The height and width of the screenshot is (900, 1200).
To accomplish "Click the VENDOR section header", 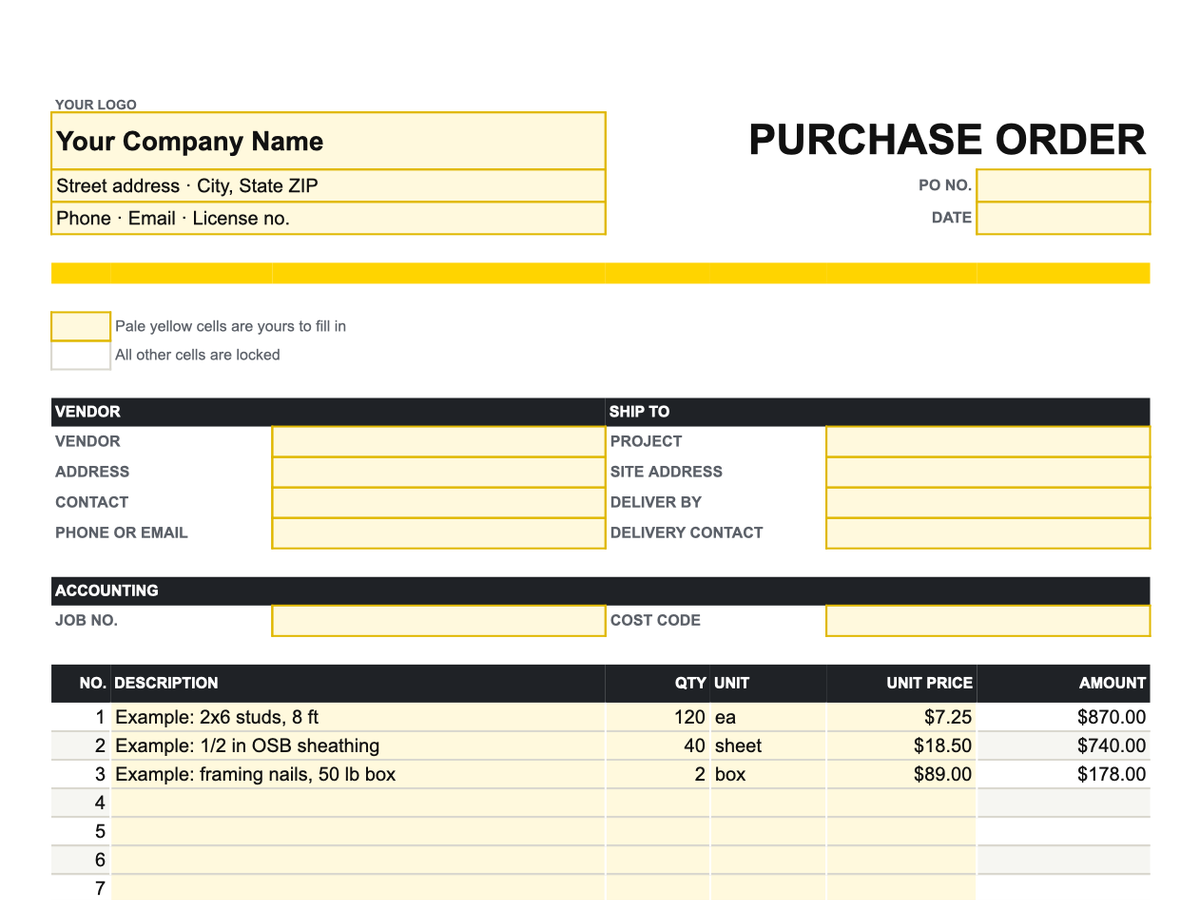I will point(328,412).
